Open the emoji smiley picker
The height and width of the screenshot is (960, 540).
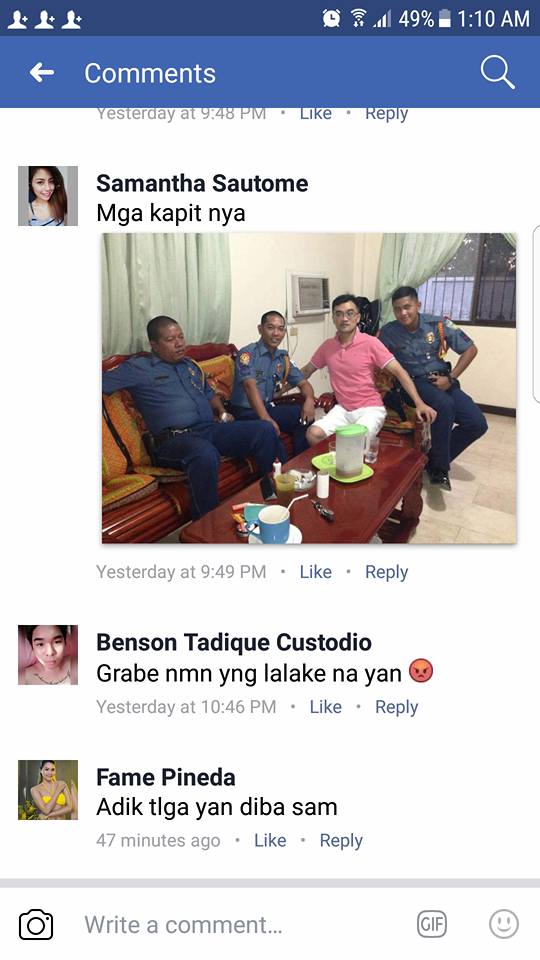tap(504, 924)
